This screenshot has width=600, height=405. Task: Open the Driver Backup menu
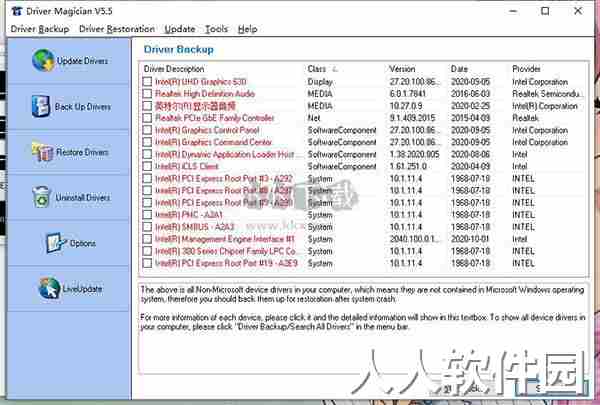(40, 29)
